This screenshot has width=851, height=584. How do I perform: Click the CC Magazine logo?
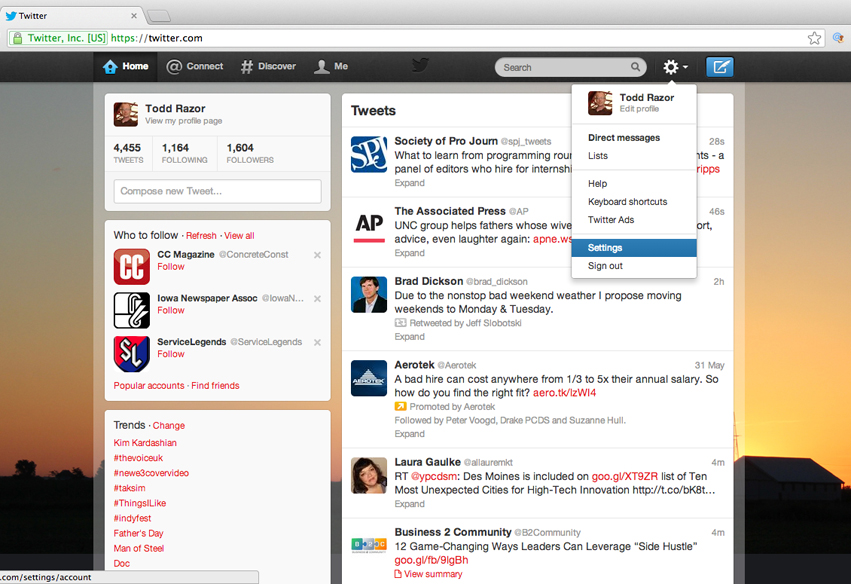point(131,267)
